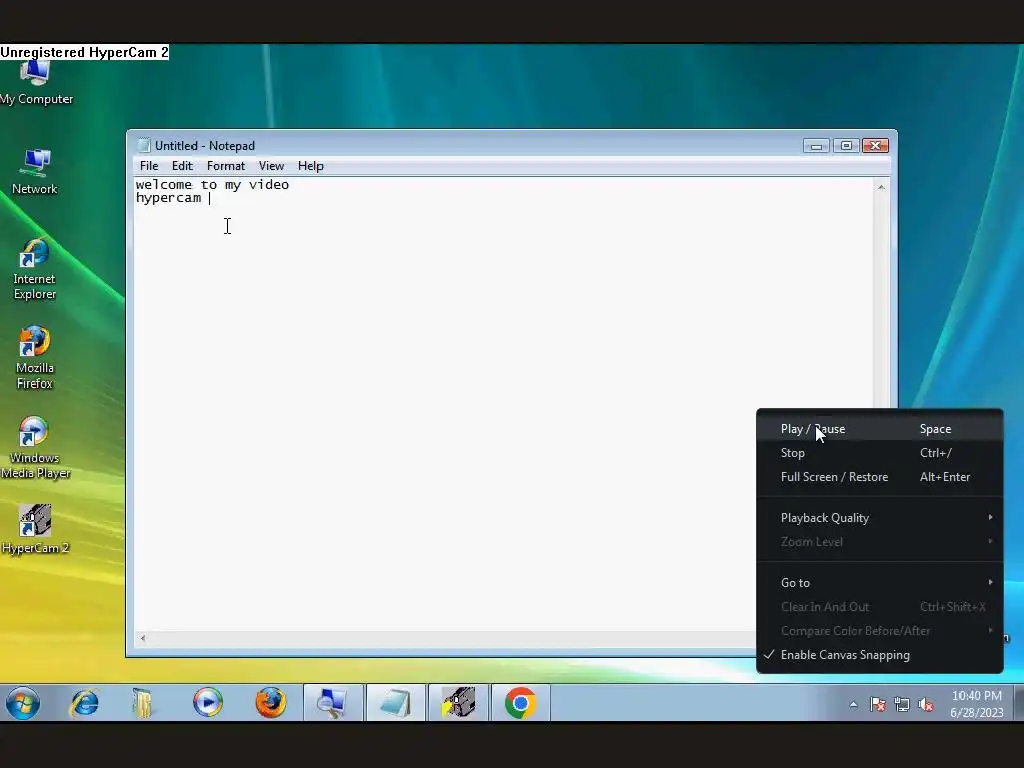The height and width of the screenshot is (768, 1024).
Task: Close the Notepad window
Action: tap(876, 146)
